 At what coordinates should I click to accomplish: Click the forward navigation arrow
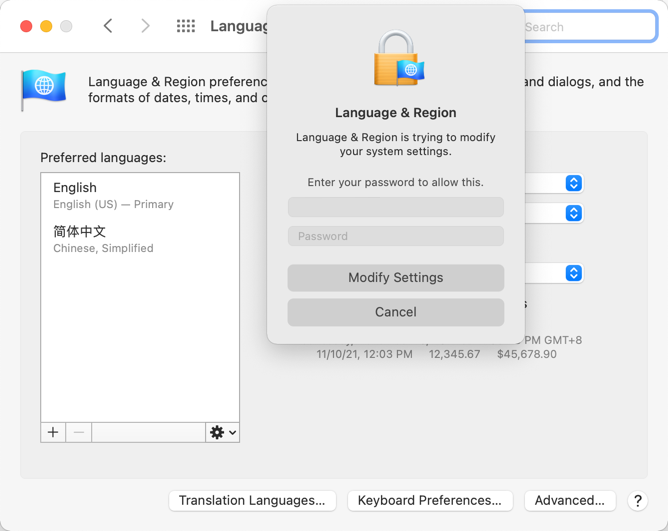[145, 26]
